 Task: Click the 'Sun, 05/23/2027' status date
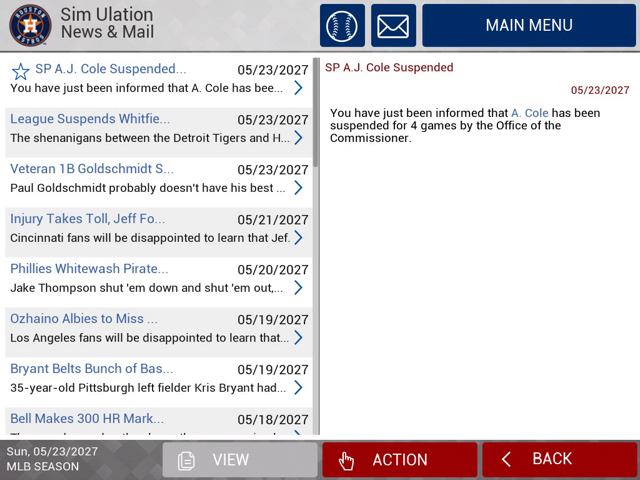click(52, 451)
